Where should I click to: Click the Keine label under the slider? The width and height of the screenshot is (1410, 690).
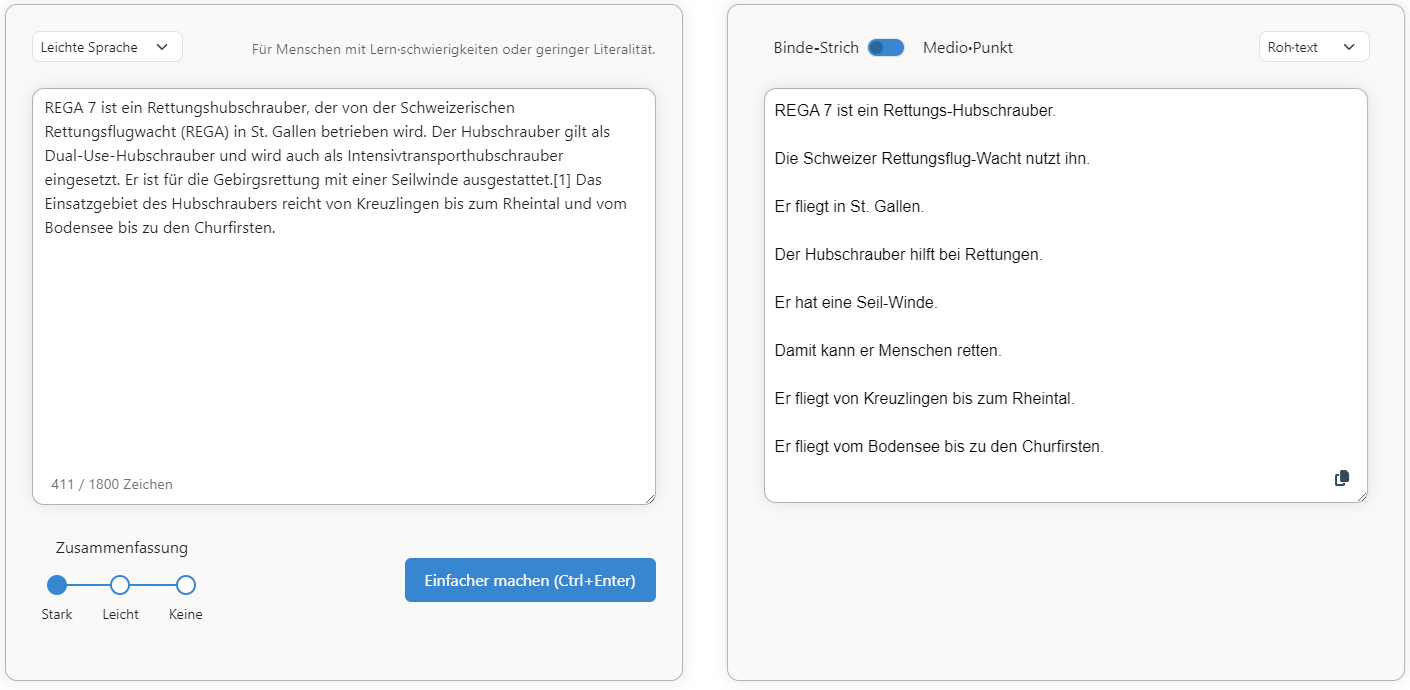pyautogui.click(x=186, y=614)
